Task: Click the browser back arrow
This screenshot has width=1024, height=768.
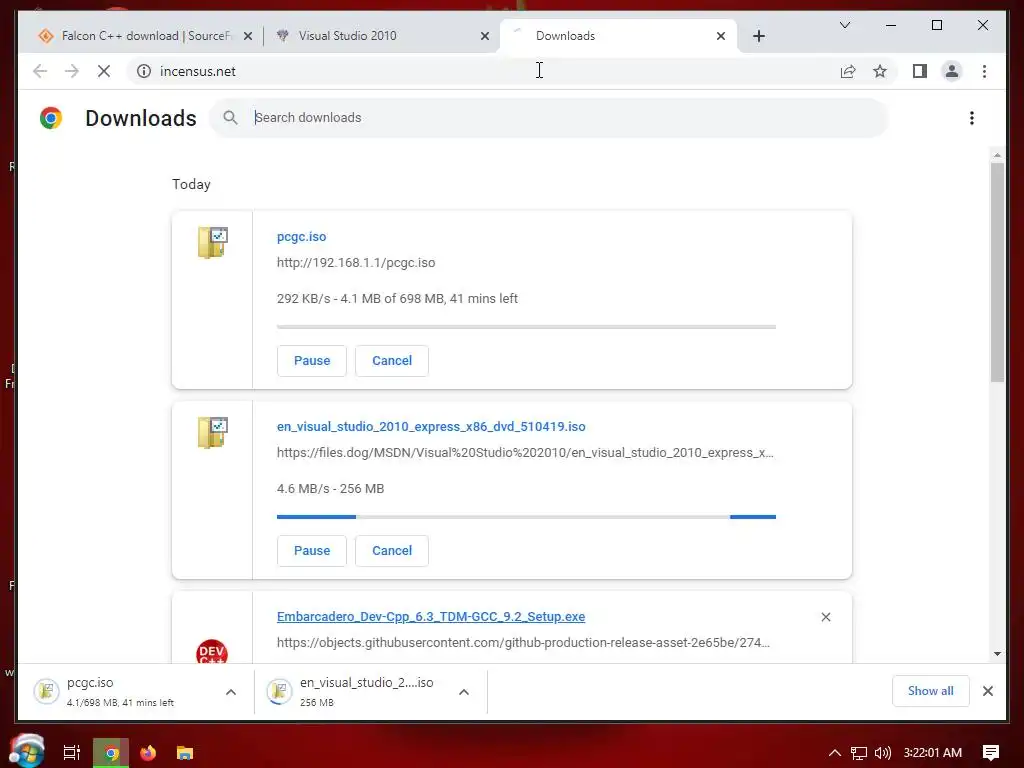Action: (40, 71)
